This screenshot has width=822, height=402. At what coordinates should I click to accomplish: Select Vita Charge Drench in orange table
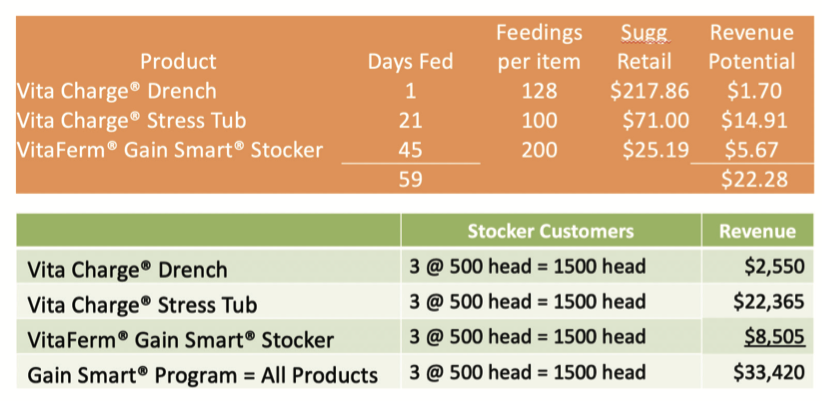[x=116, y=91]
